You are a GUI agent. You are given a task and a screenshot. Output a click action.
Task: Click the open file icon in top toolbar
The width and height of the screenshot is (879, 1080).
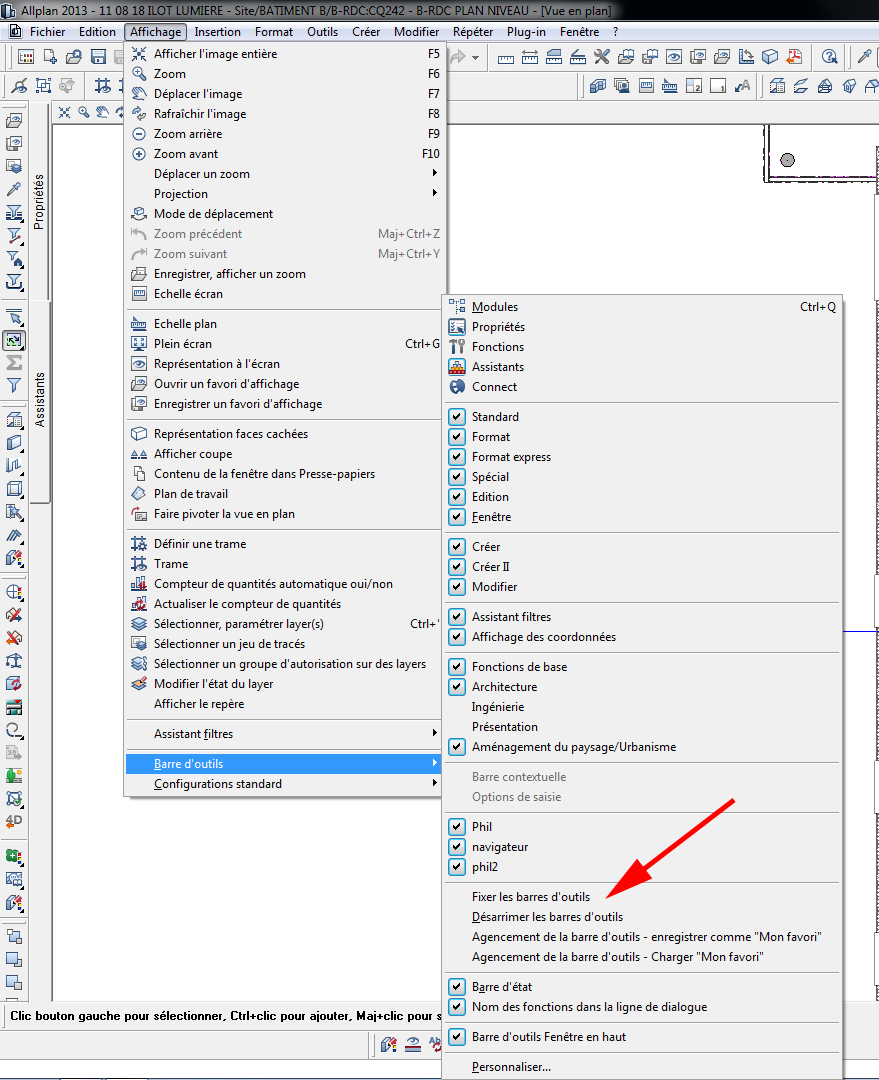74,56
